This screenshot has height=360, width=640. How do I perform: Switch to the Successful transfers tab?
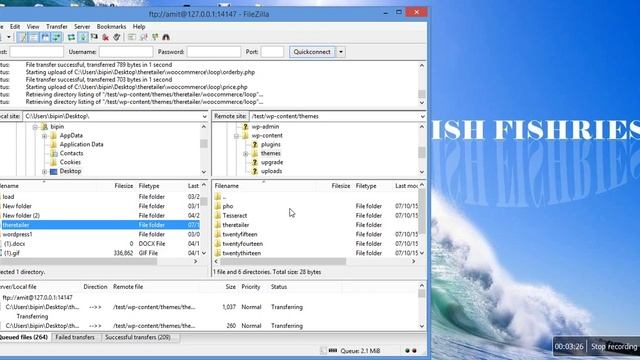(x=138, y=338)
